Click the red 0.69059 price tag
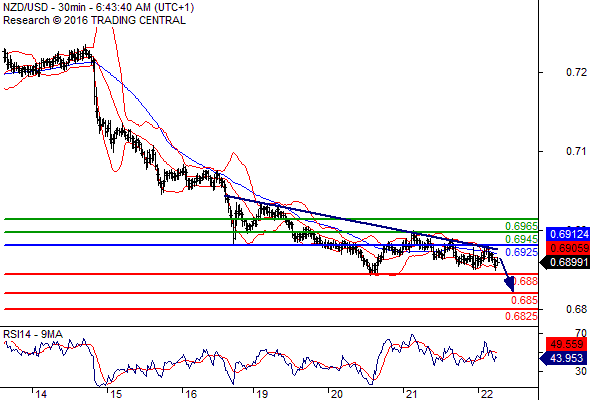This screenshot has width=590, height=400. tap(567, 248)
